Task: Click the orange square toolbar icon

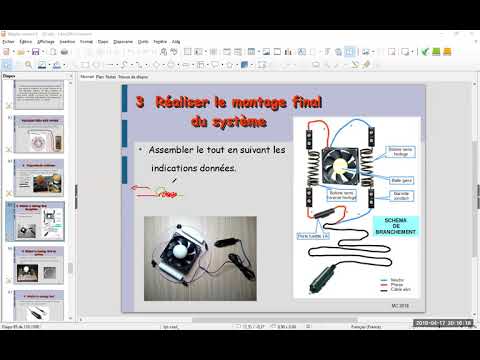Action: coord(447,52)
